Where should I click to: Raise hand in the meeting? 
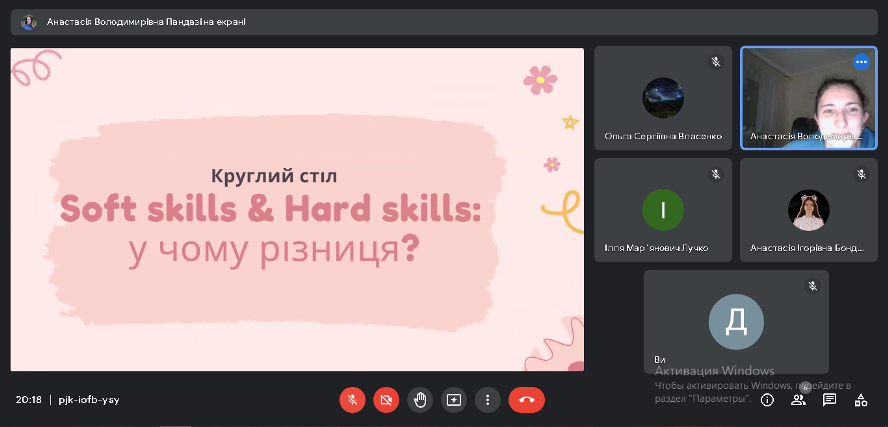coord(420,400)
